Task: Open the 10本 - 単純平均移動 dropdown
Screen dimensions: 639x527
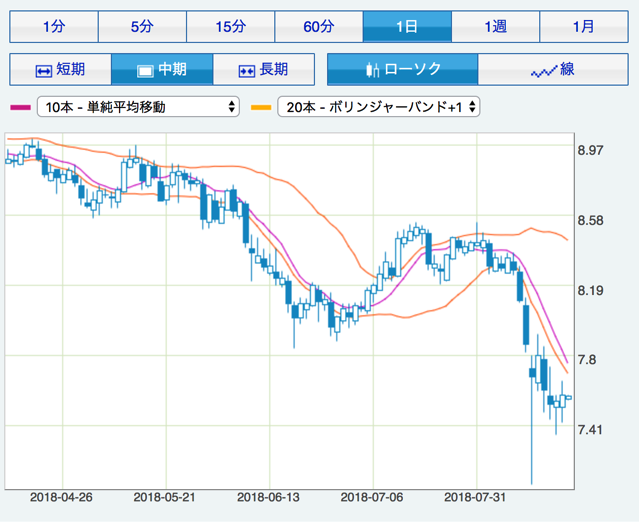Action: (138, 107)
